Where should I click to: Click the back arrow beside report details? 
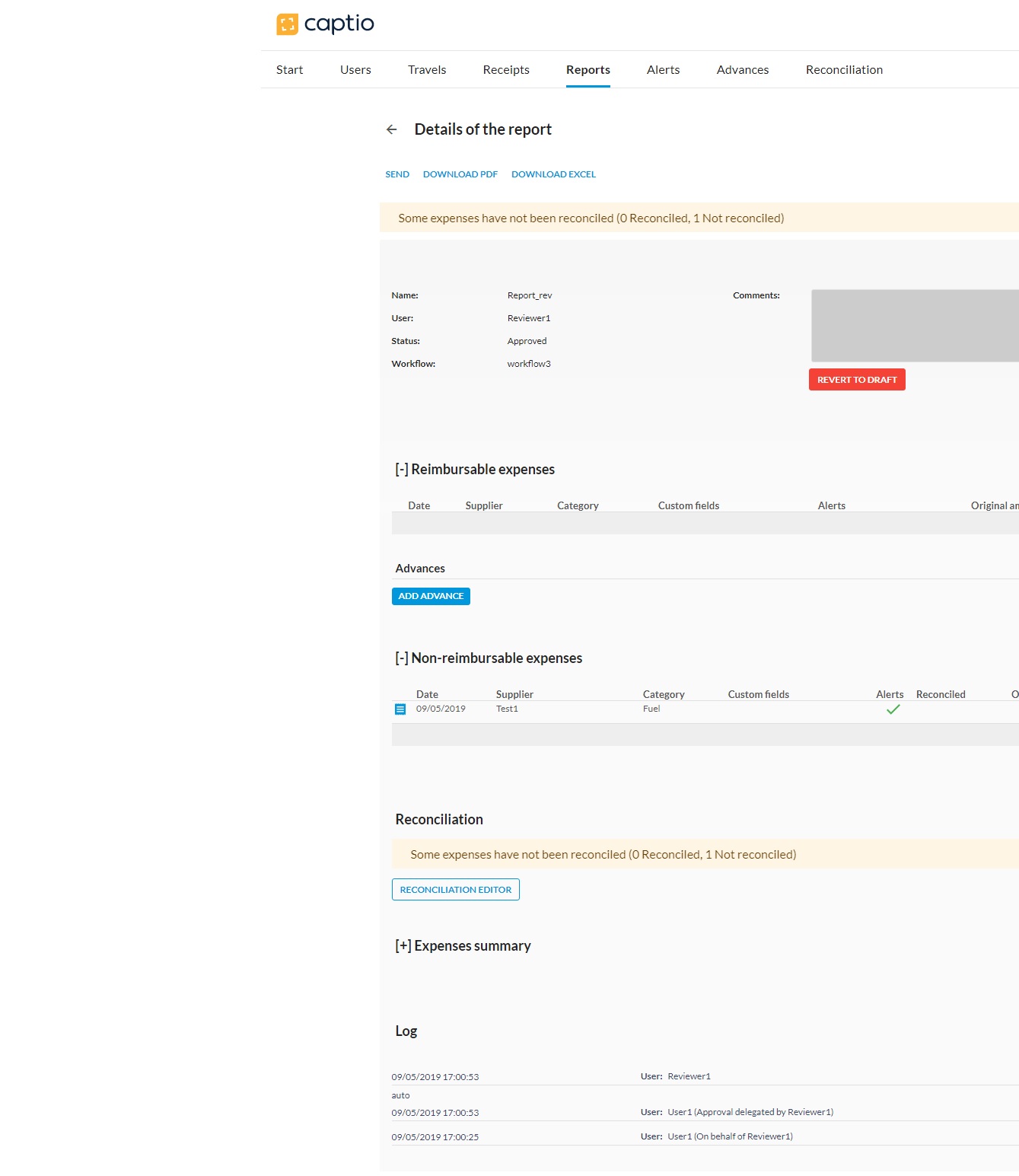pos(392,129)
